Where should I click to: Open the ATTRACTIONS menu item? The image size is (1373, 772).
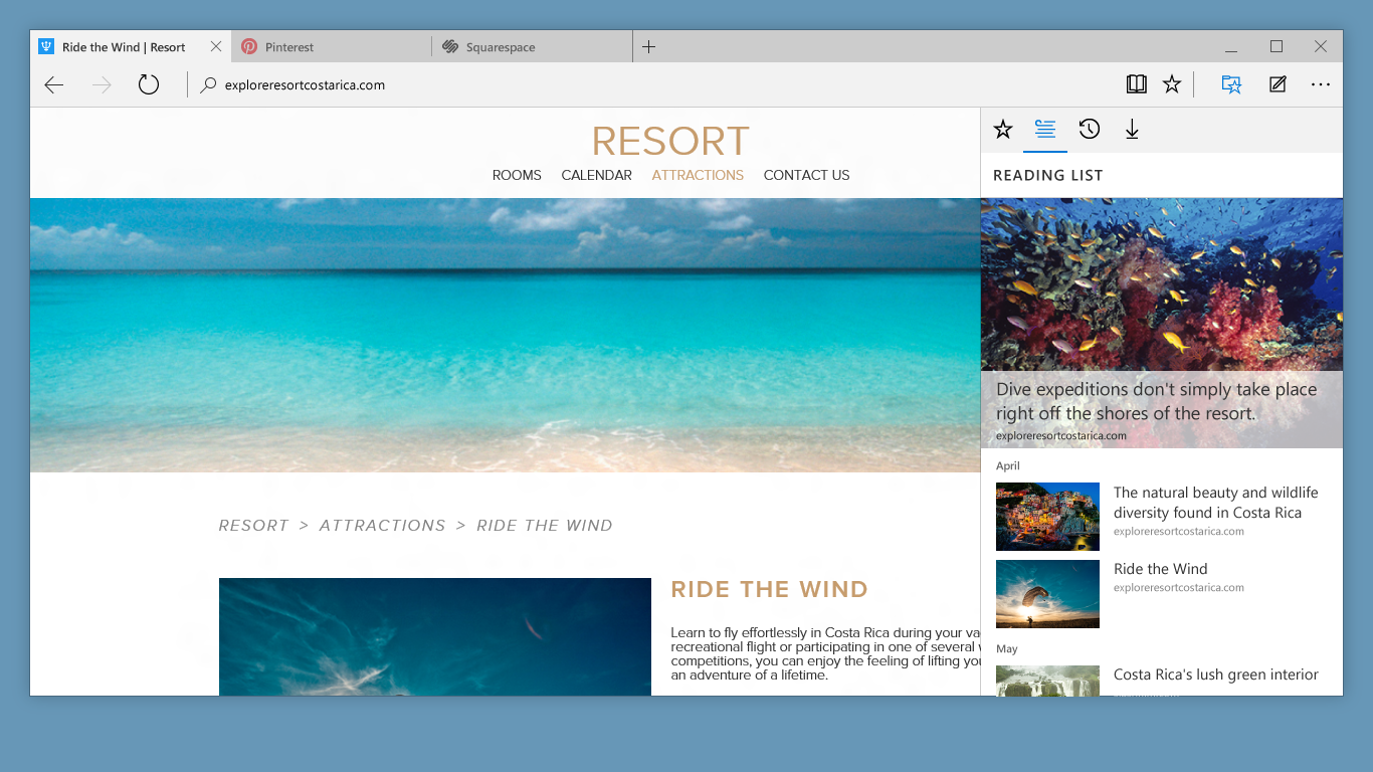[x=698, y=175]
